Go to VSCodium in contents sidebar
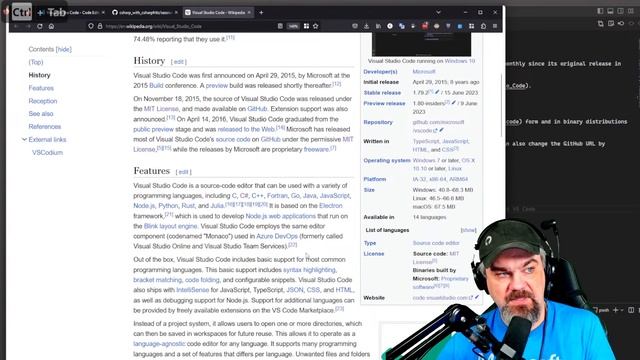The height and width of the screenshot is (360, 640). point(47,153)
